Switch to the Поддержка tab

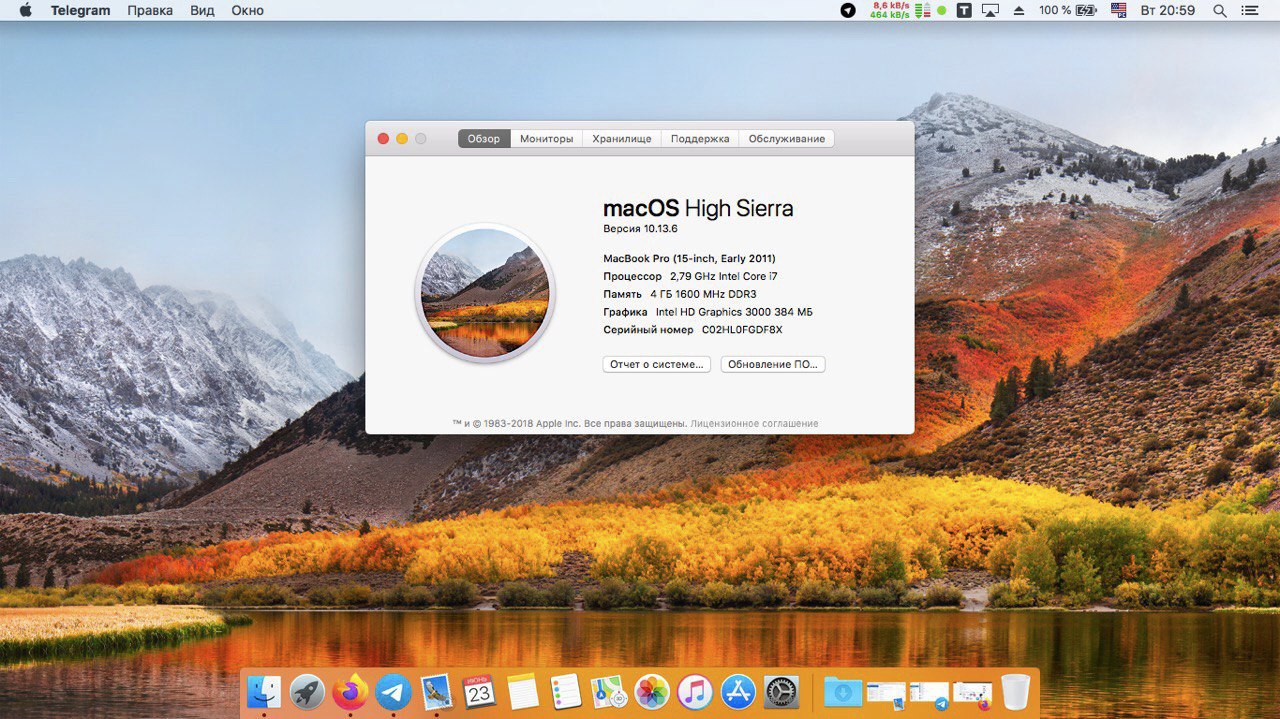[700, 139]
